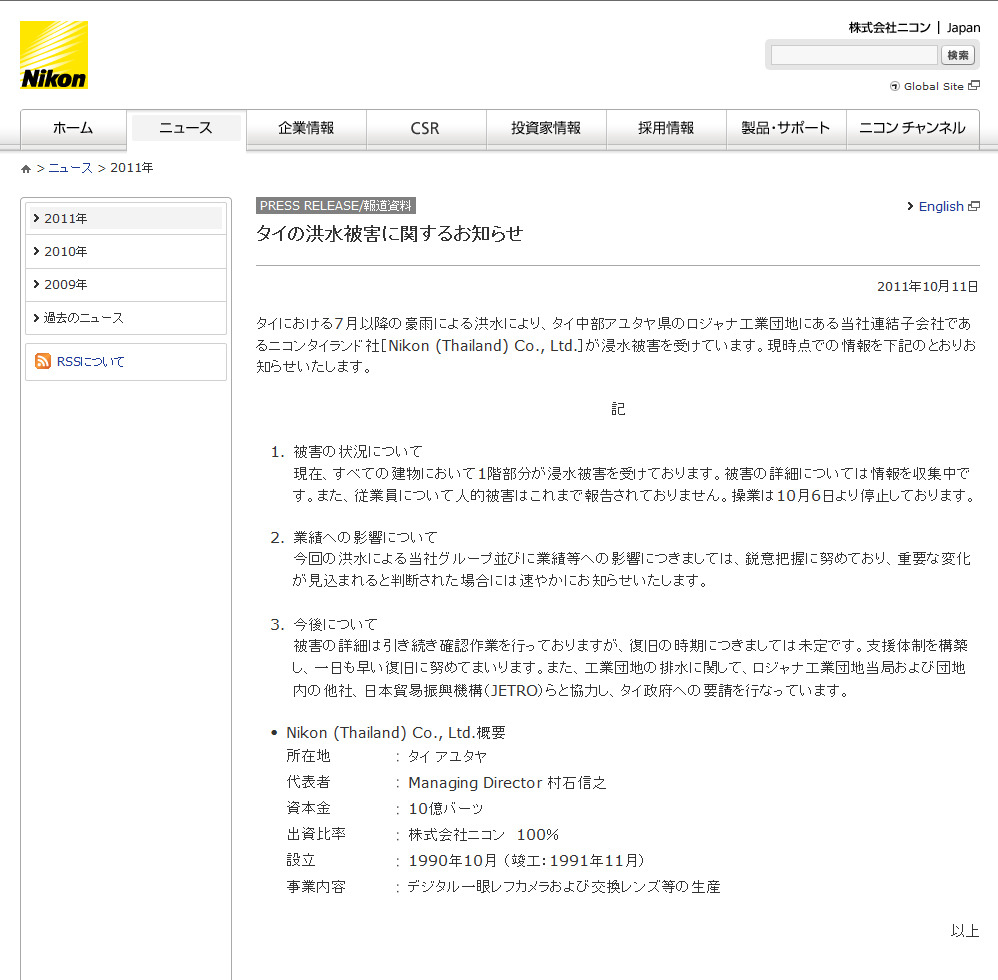Open the ニコン チャンネル navigation tab
This screenshot has height=980, width=998.
point(913,129)
